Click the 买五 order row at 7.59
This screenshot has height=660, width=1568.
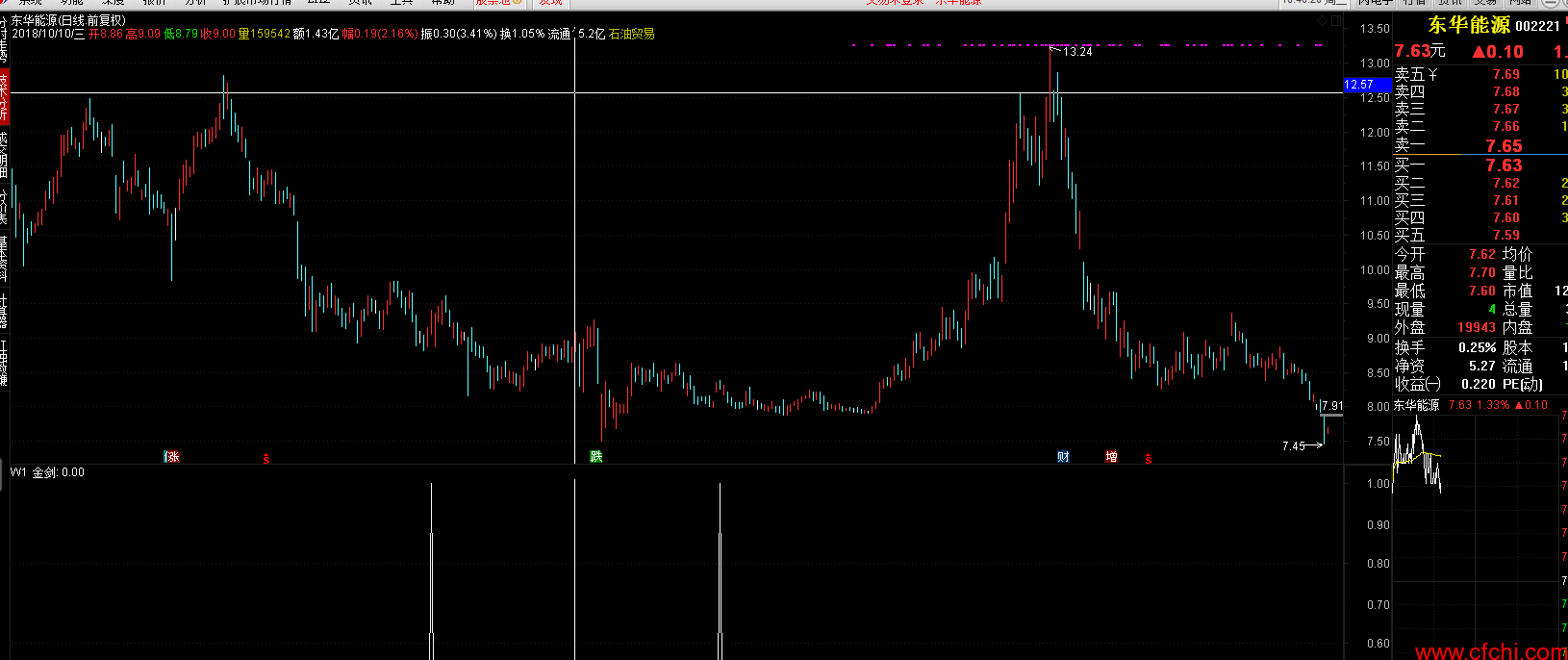1480,235
